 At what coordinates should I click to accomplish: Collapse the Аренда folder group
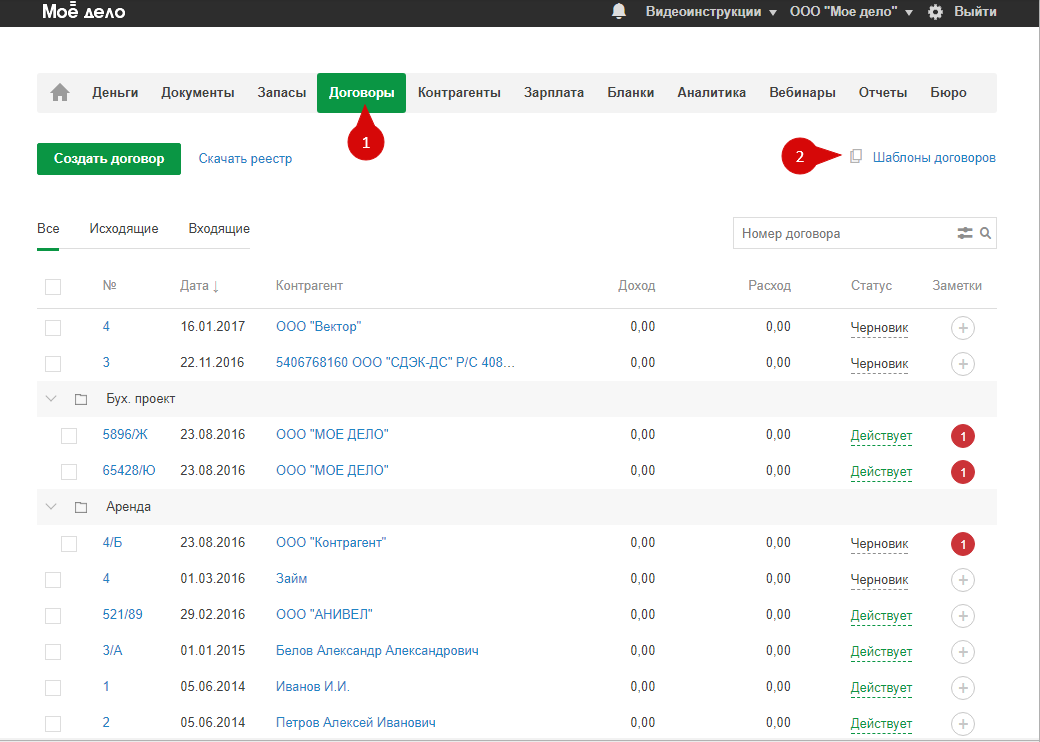pyautogui.click(x=50, y=507)
